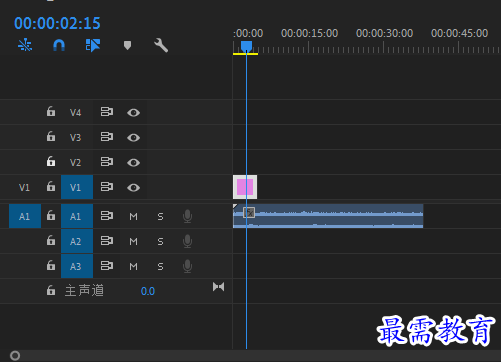Toggle the Snap magnet icon
This screenshot has height=362, width=501.
[x=59, y=45]
